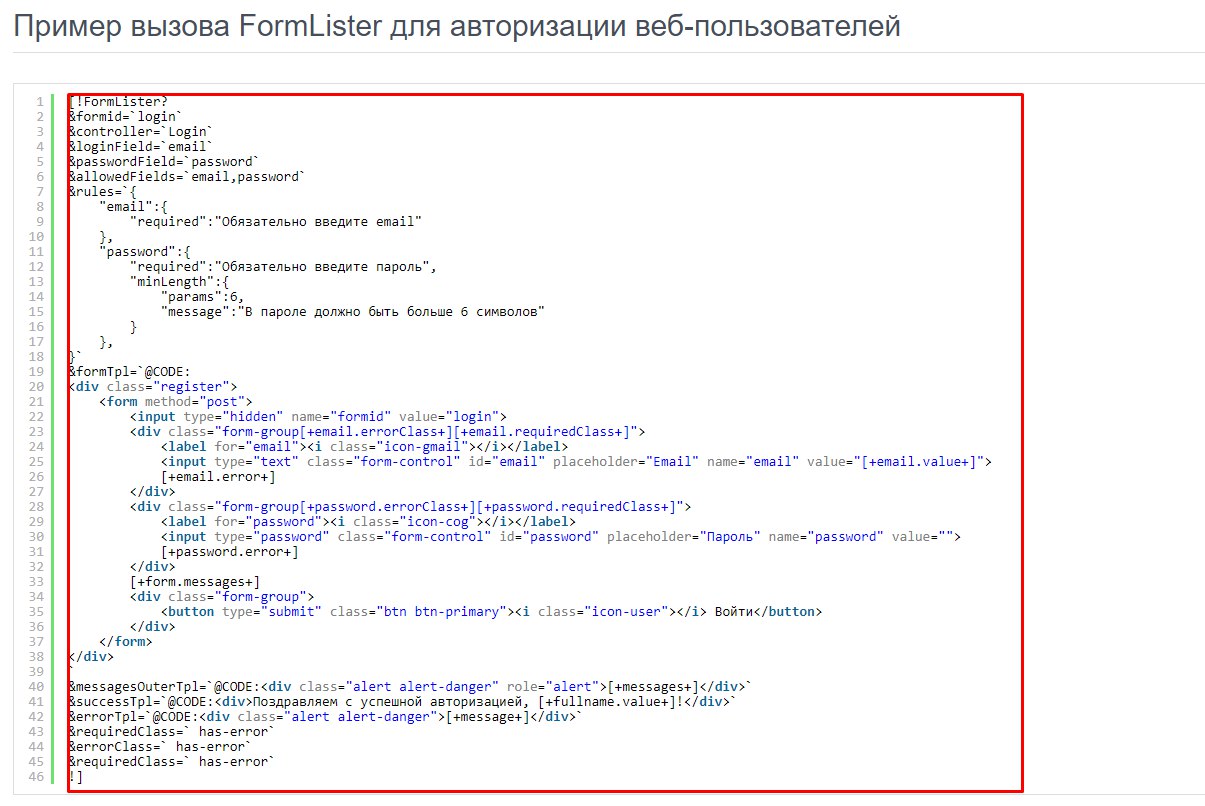1205x806 pixels.
Task: Click the &passwordField=`password` line
Action: click(164, 161)
